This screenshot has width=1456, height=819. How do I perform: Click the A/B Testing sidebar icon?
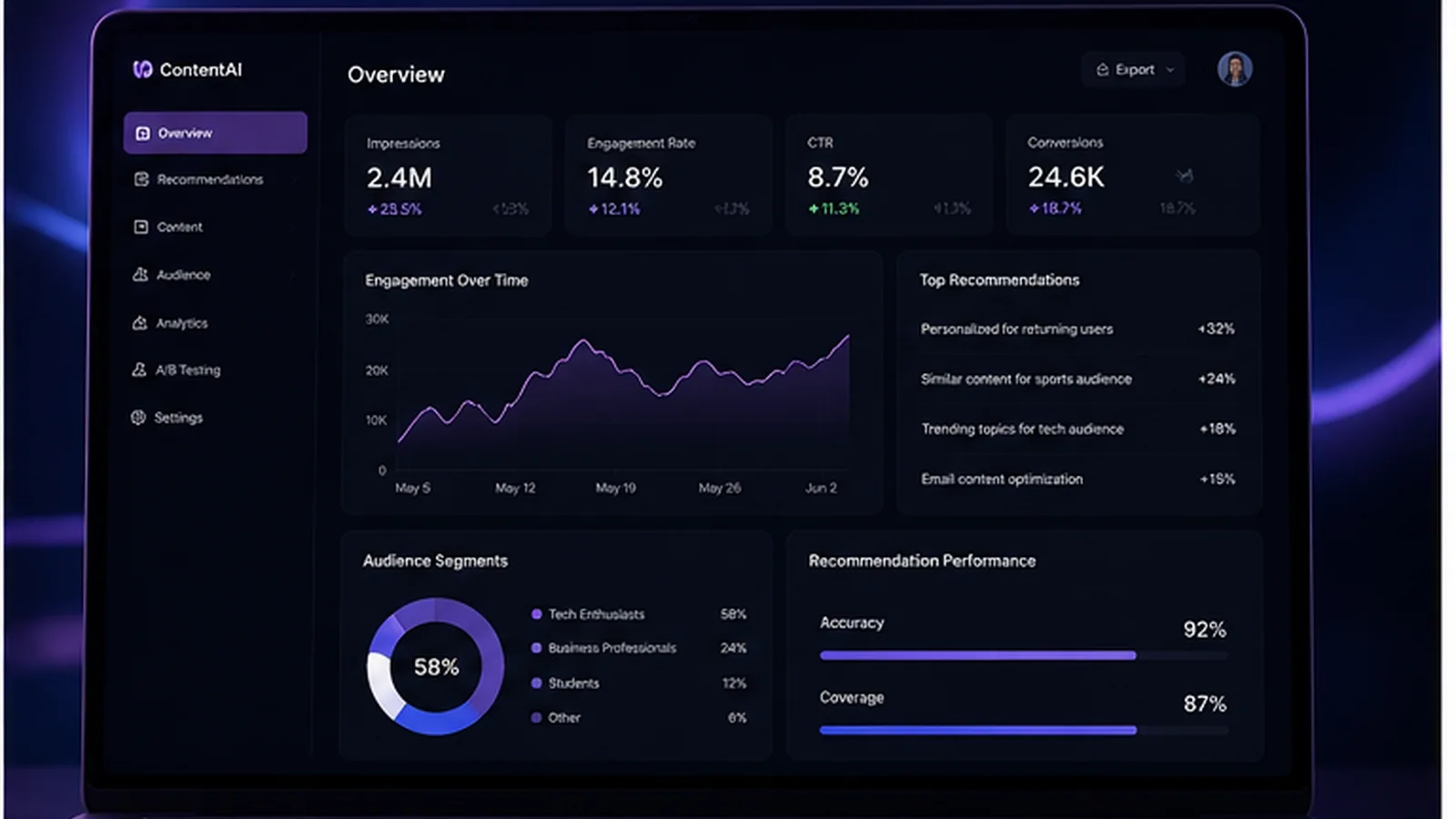[x=138, y=369]
